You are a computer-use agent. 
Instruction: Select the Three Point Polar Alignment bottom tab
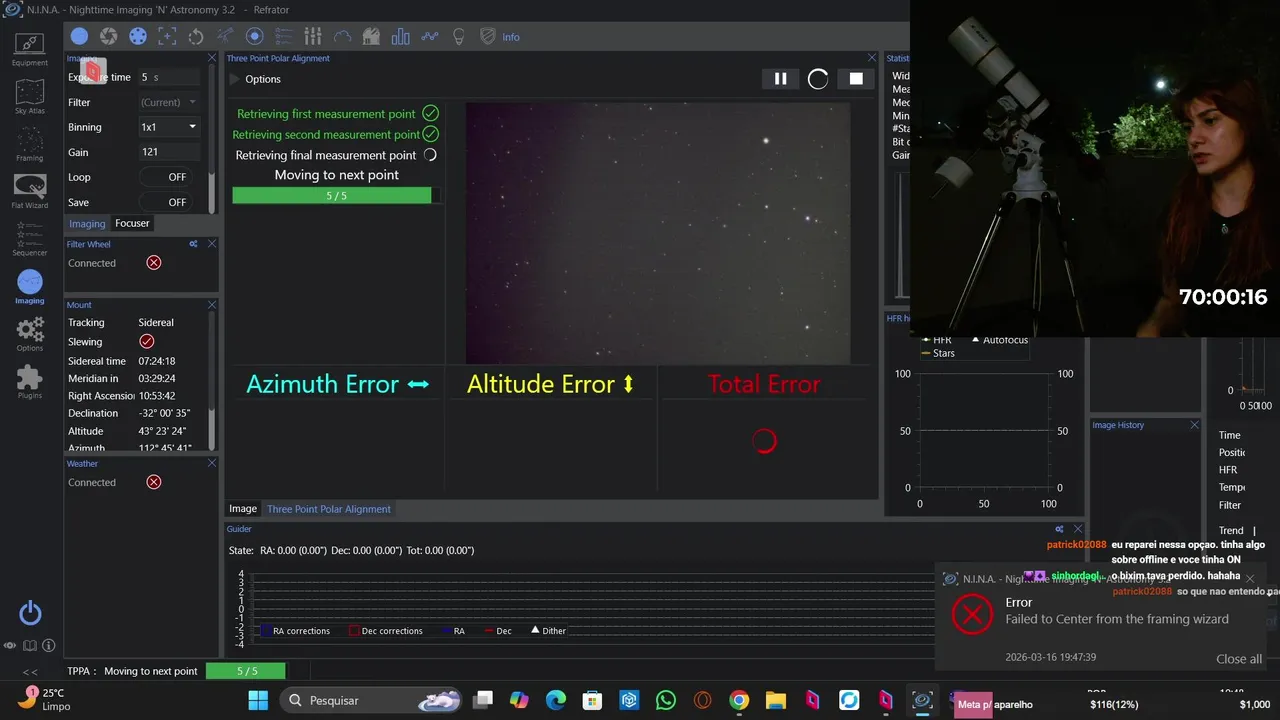click(x=329, y=509)
